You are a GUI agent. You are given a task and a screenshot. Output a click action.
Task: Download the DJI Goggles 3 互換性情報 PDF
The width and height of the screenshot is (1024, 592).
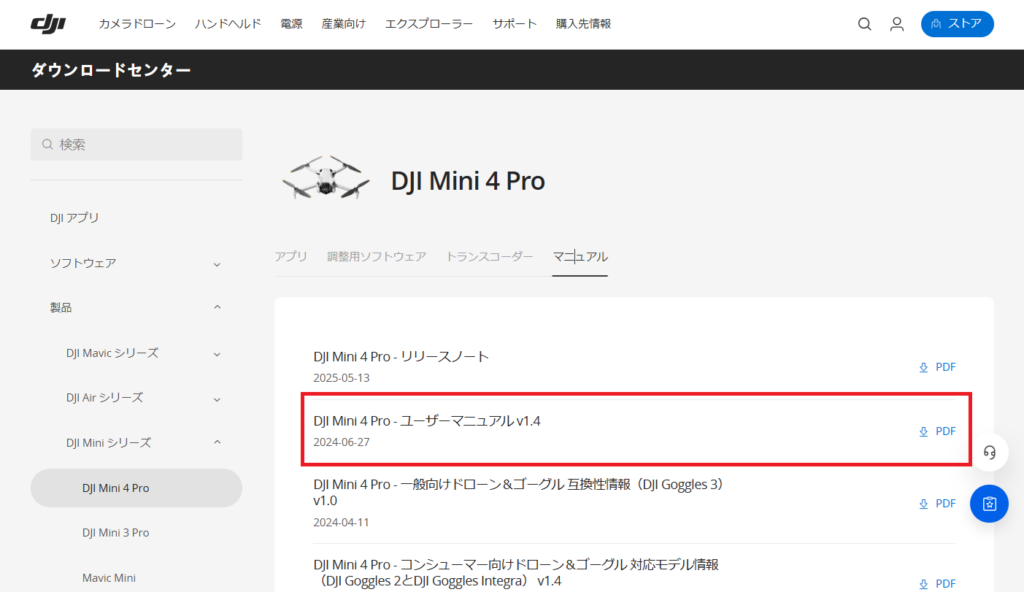coord(937,504)
